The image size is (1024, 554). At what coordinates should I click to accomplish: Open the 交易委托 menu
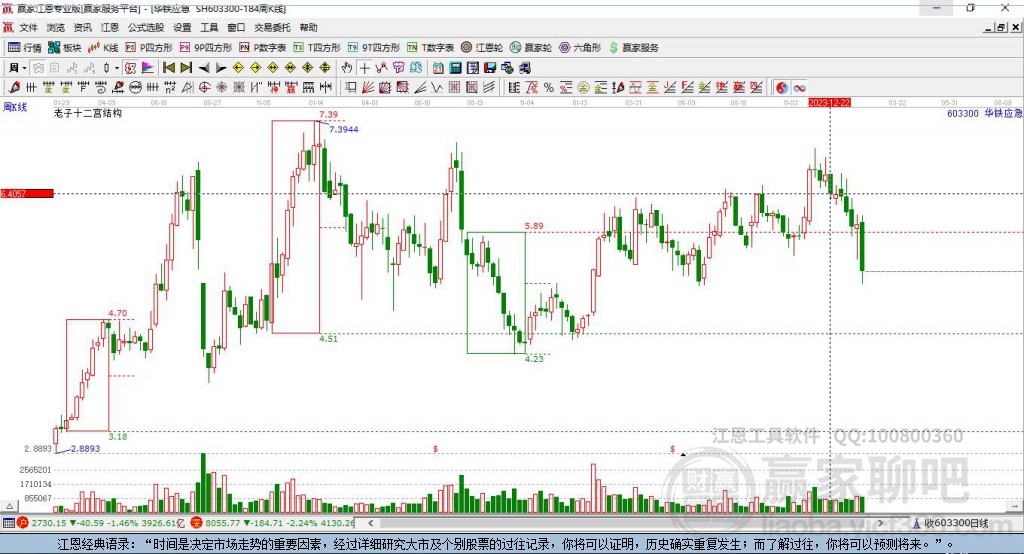[272, 27]
